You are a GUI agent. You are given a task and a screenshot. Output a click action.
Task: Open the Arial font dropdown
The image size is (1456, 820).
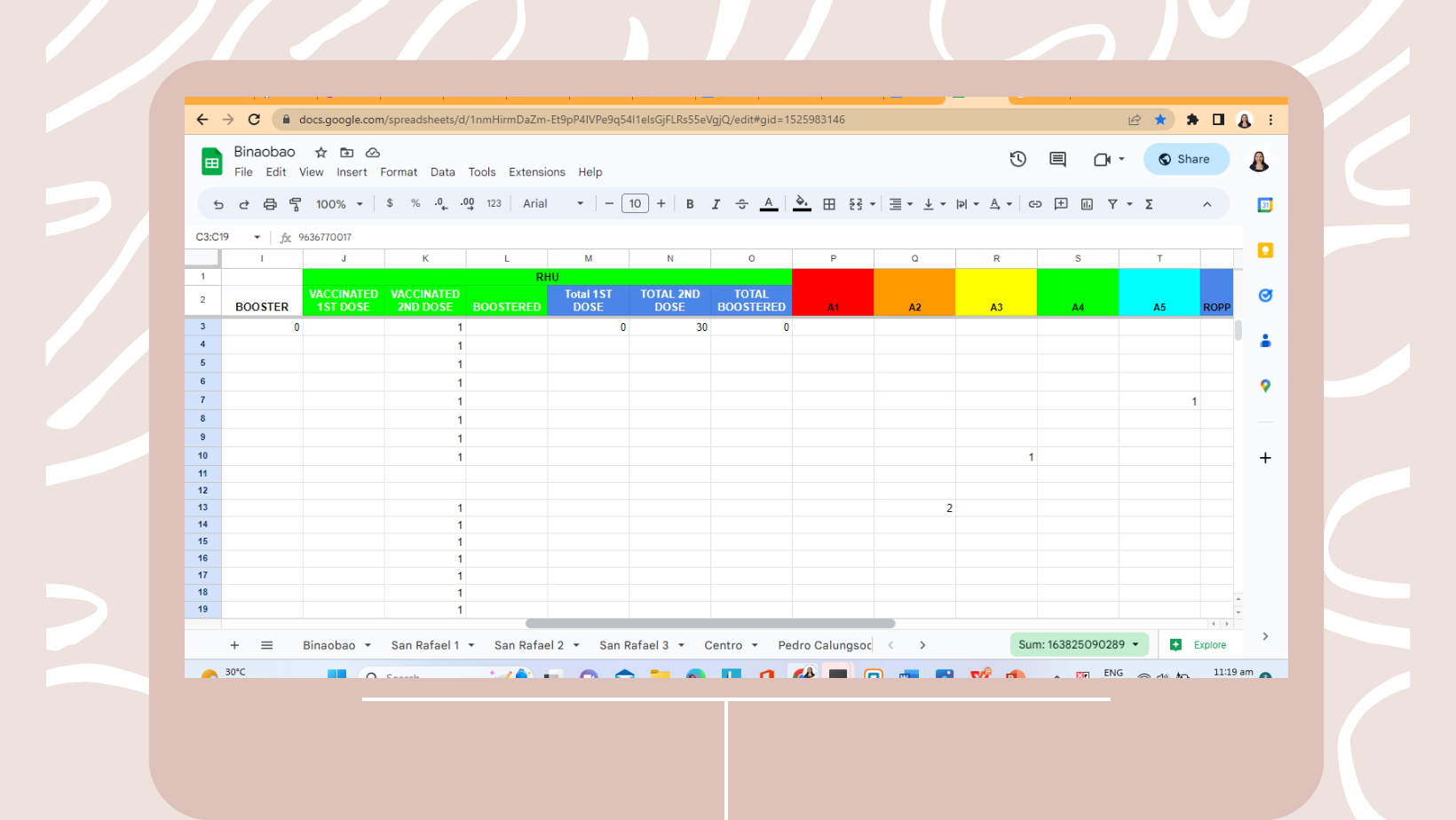pyautogui.click(x=553, y=204)
